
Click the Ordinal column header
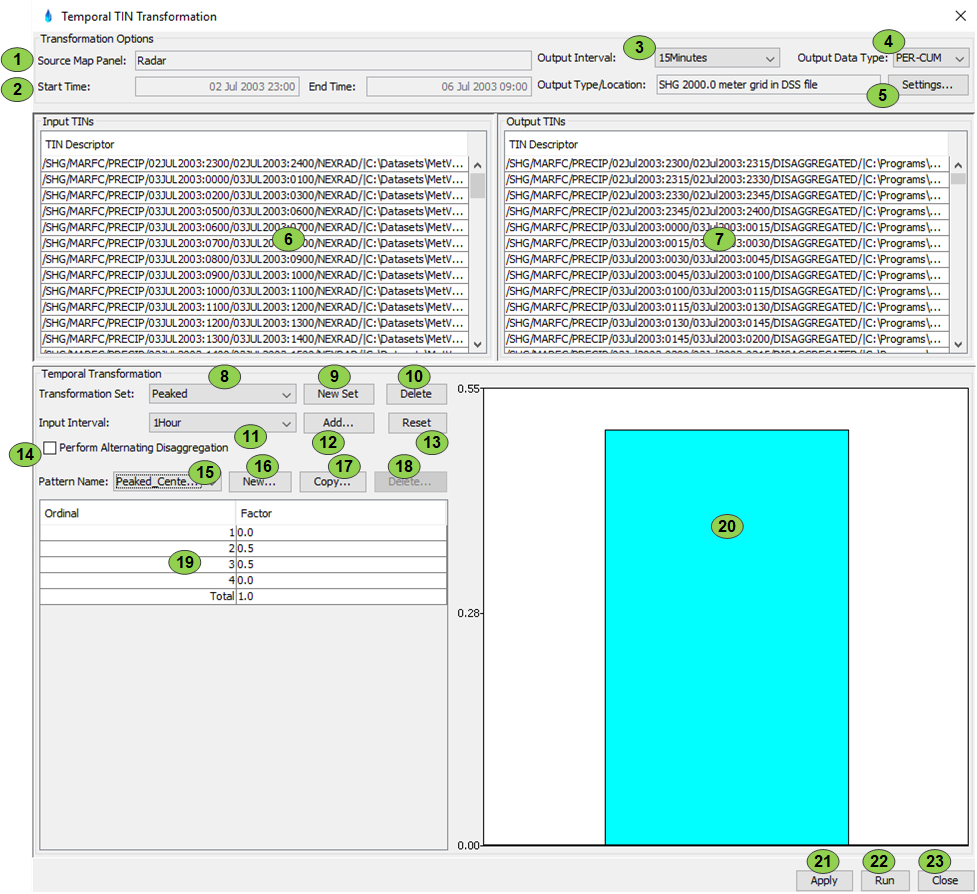tap(138, 513)
